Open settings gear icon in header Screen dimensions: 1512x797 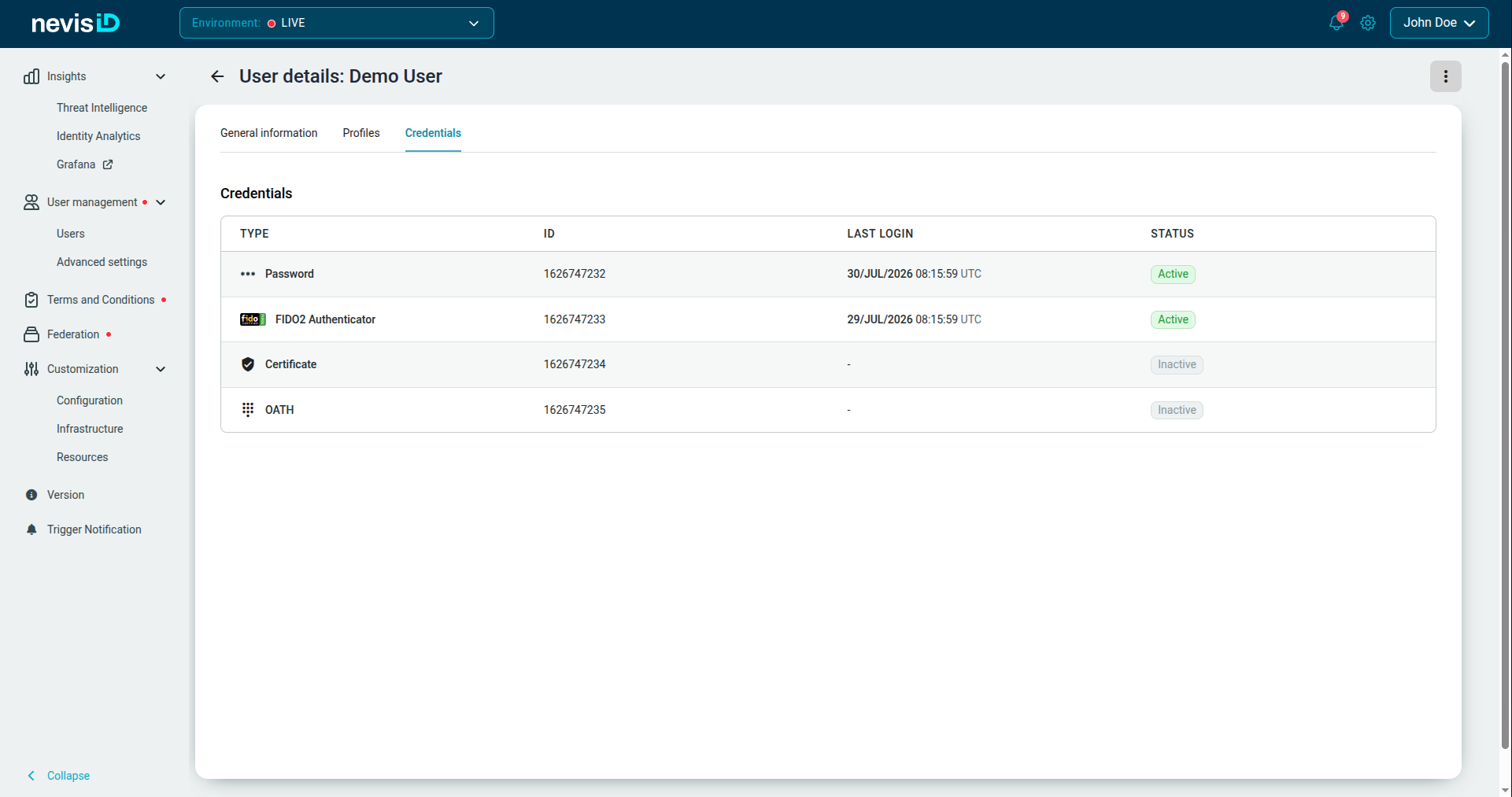pos(1368,23)
